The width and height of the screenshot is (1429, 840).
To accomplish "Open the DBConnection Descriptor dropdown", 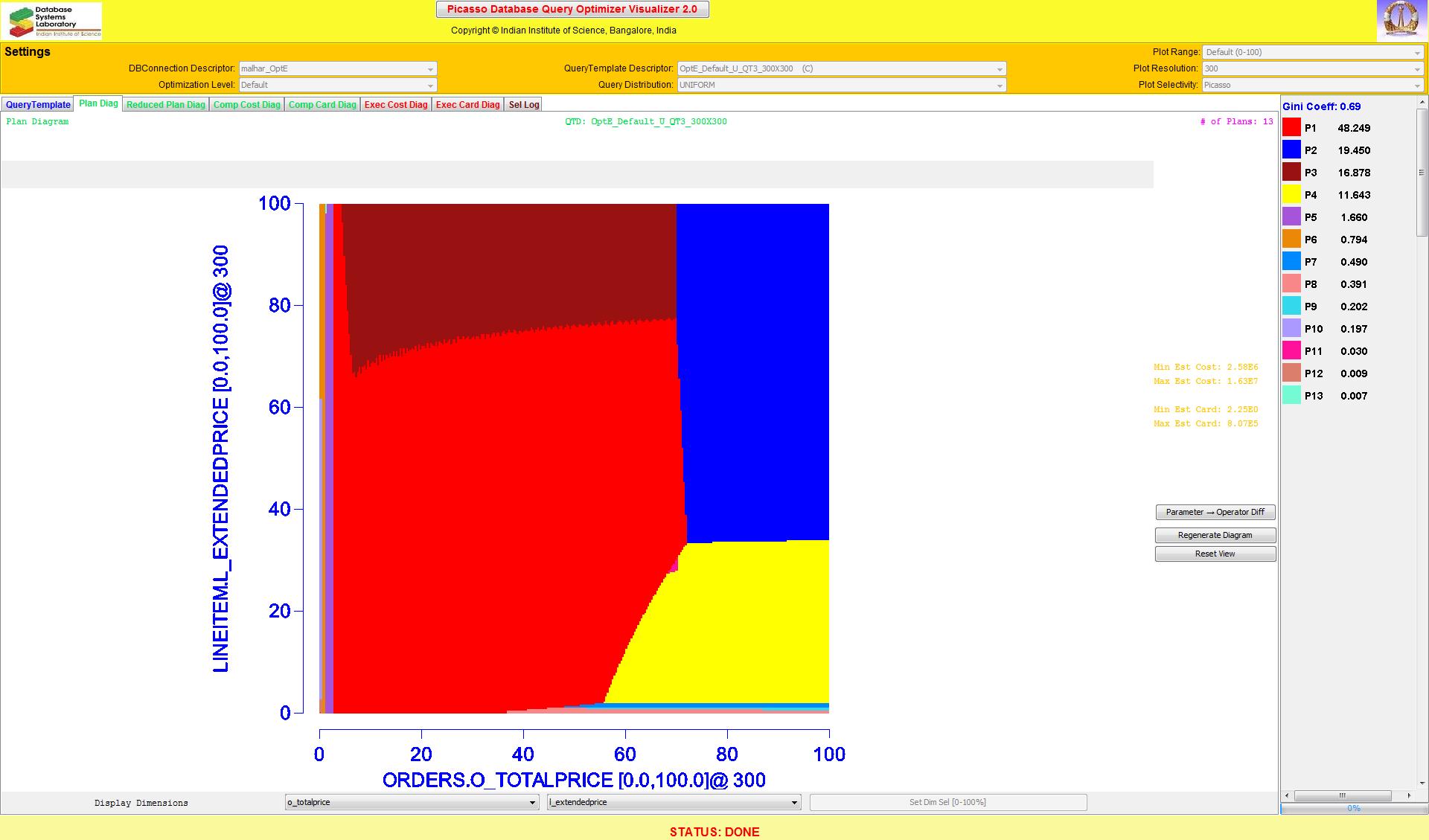I will (337, 68).
